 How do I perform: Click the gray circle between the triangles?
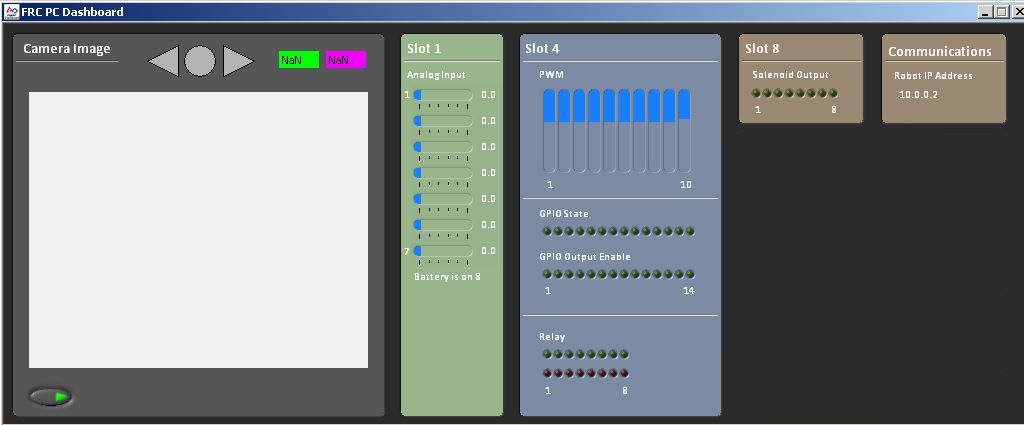[x=200, y=61]
